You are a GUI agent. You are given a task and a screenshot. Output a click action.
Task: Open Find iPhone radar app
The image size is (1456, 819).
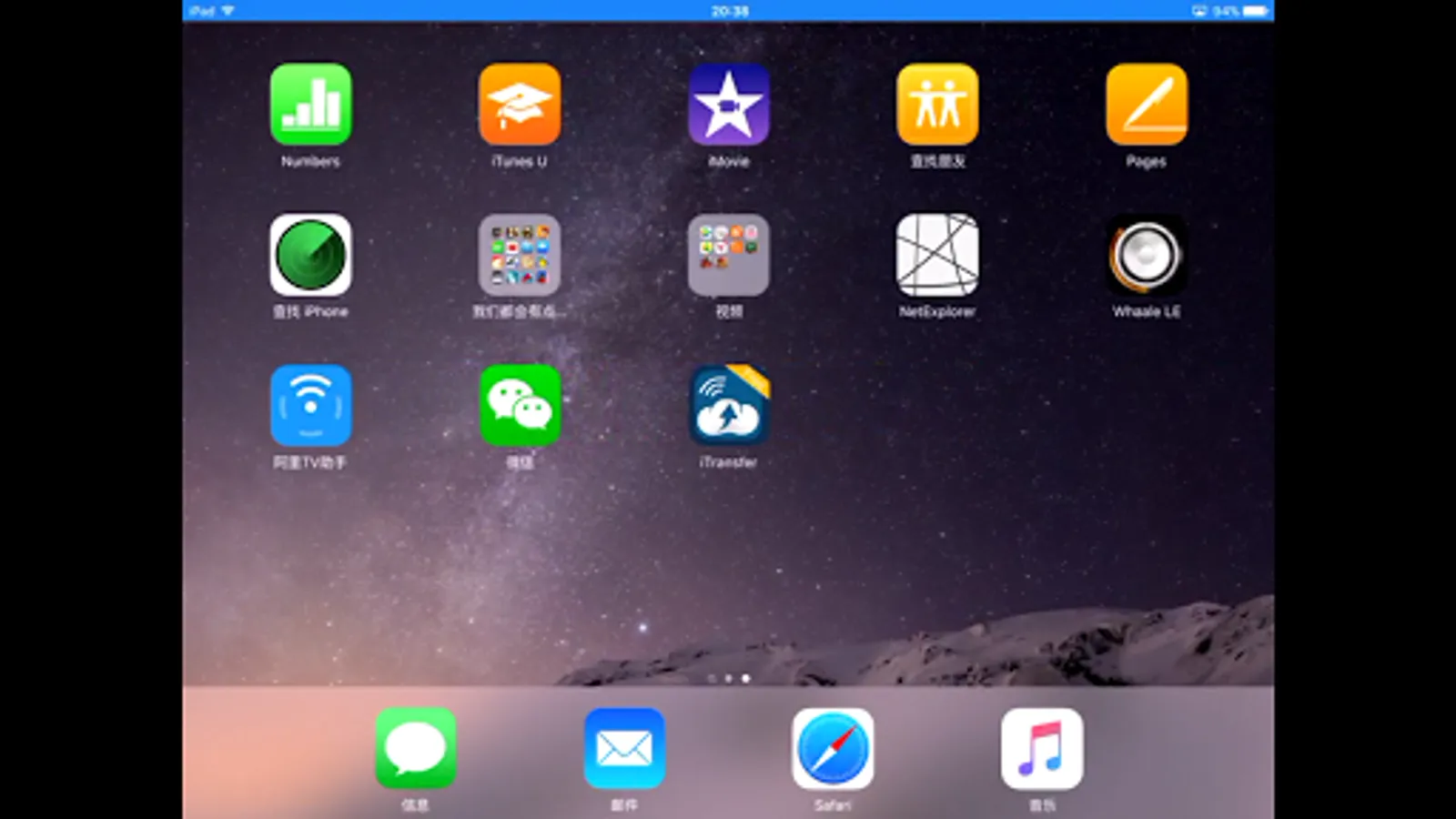pos(310,255)
